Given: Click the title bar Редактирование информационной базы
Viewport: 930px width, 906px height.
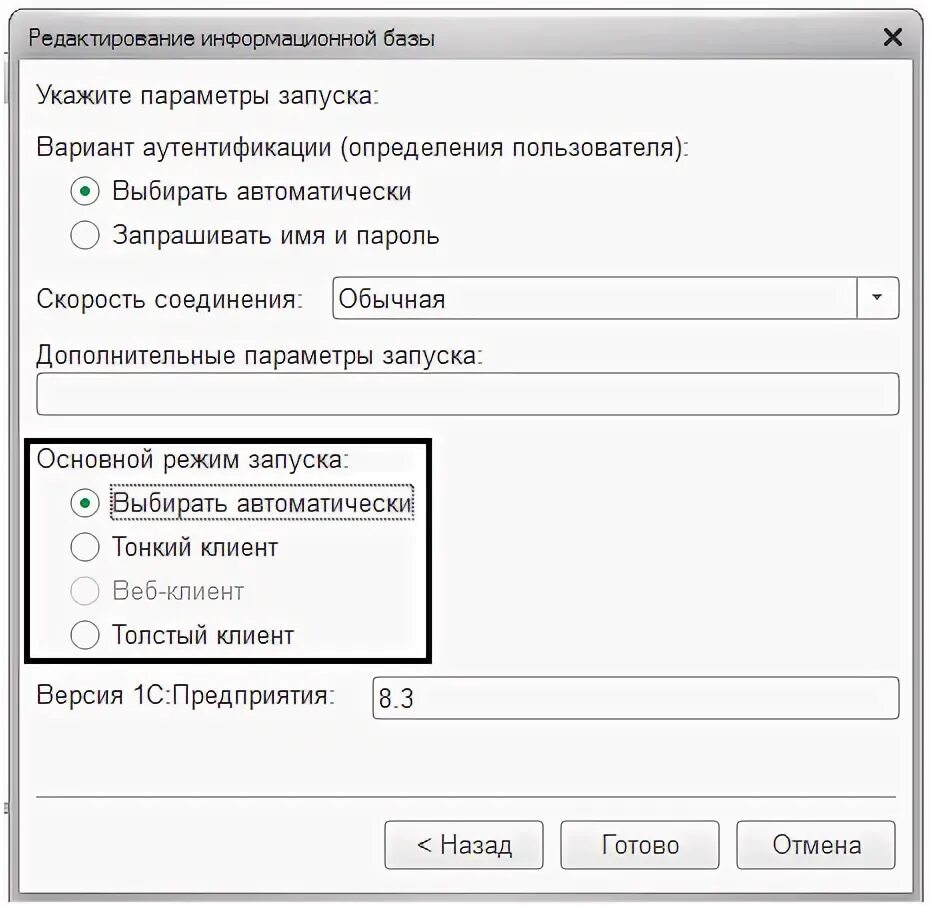Looking at the screenshot, I should click(231, 39).
